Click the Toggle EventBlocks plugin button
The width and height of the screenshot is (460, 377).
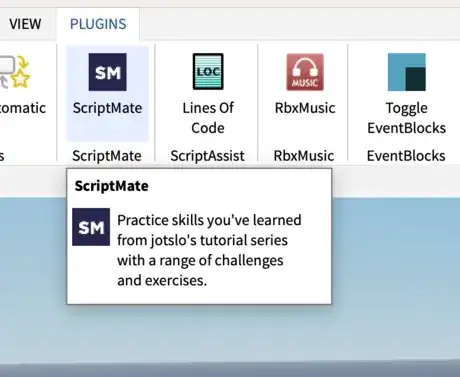point(406,93)
